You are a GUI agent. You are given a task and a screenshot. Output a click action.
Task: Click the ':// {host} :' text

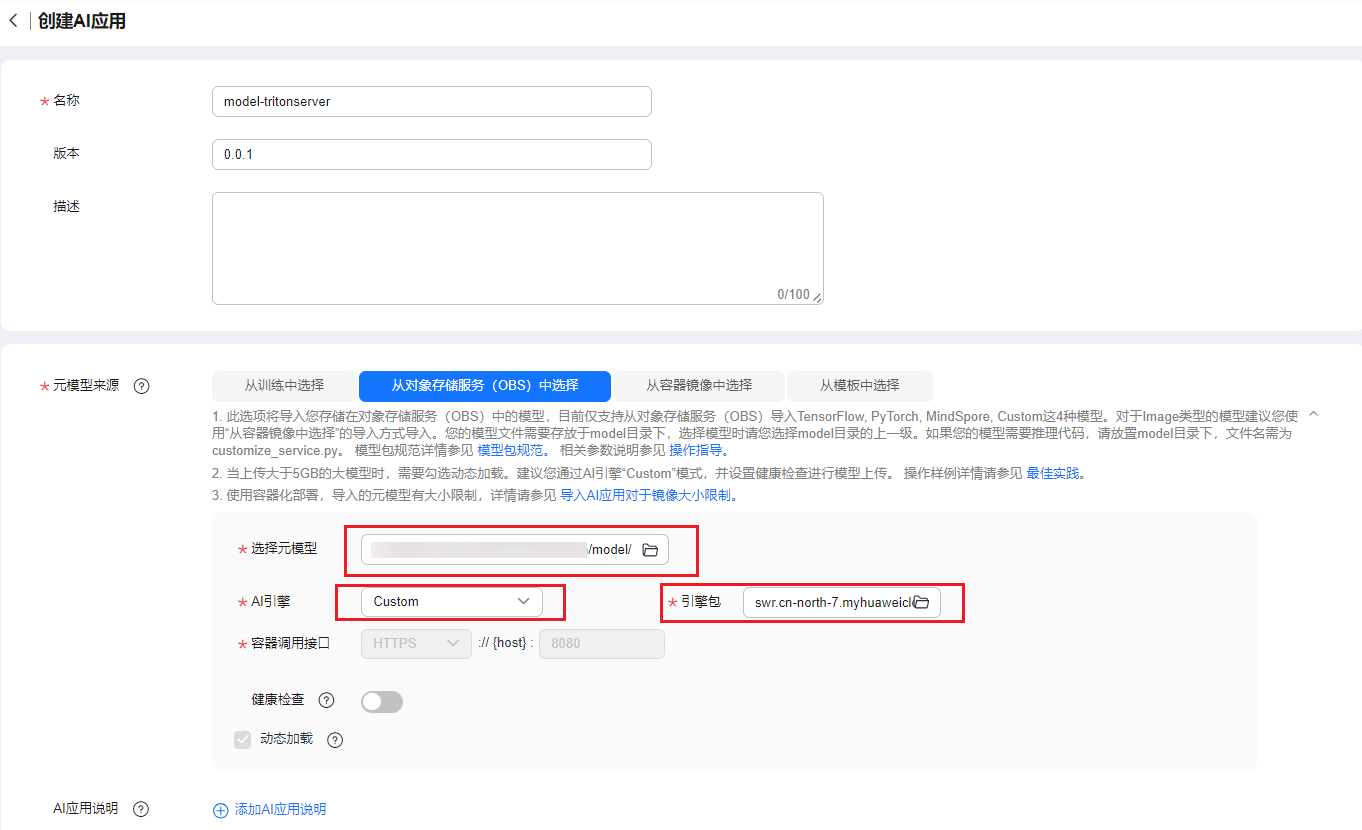click(x=505, y=643)
